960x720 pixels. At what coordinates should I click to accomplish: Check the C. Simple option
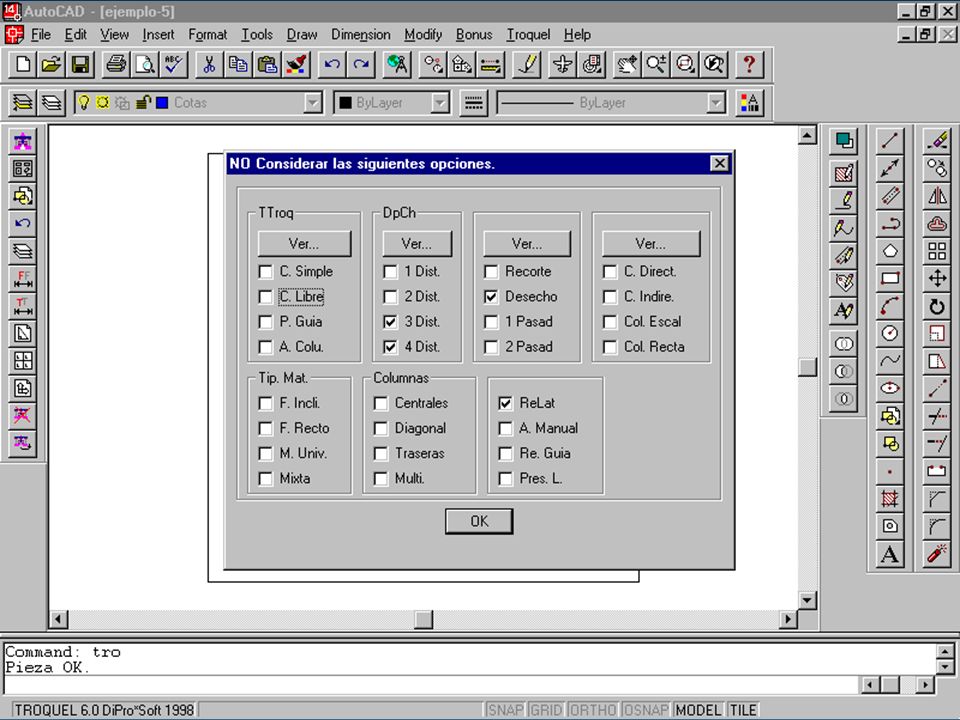click(x=266, y=271)
